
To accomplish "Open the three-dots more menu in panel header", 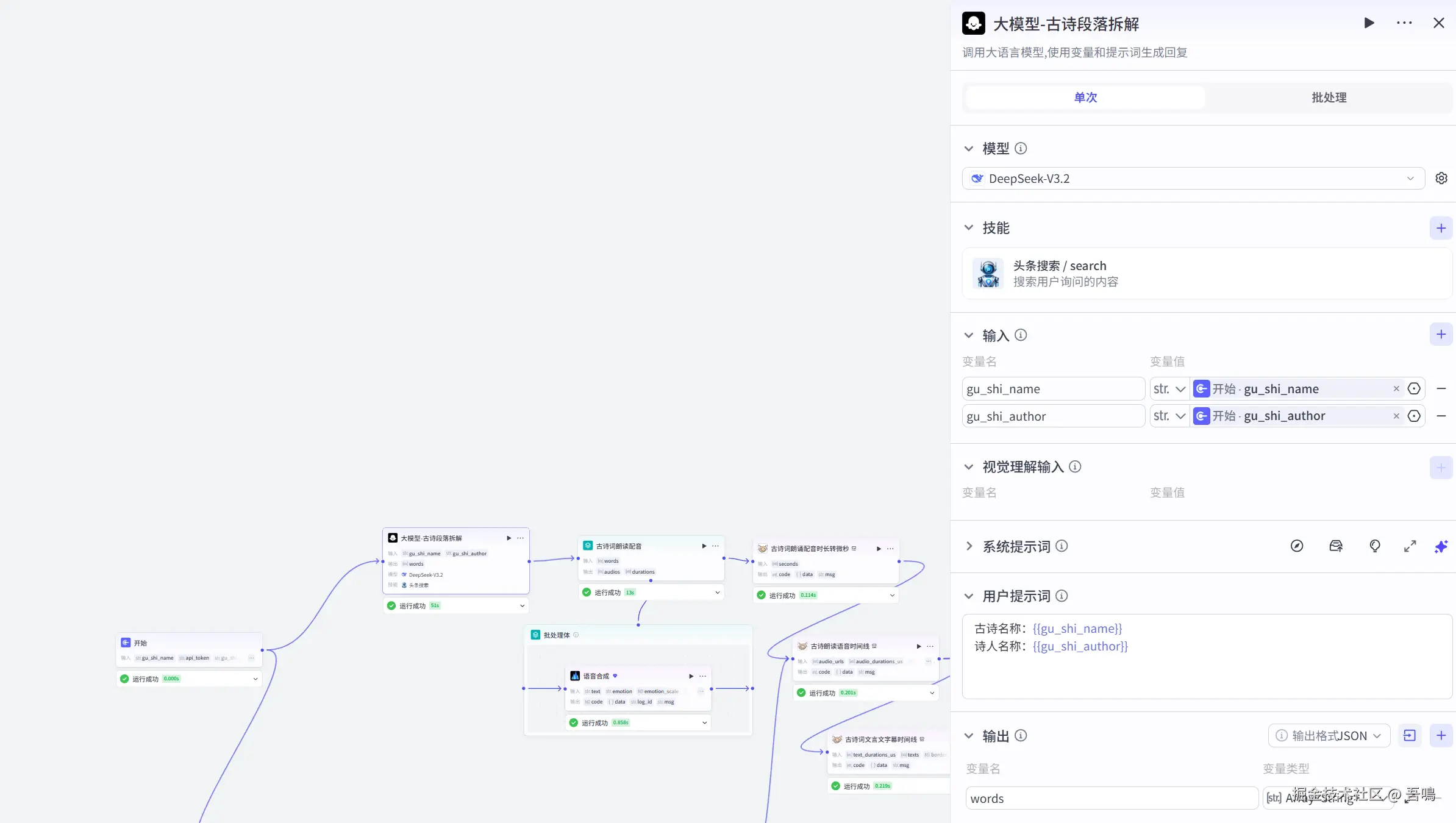I will tap(1404, 23).
